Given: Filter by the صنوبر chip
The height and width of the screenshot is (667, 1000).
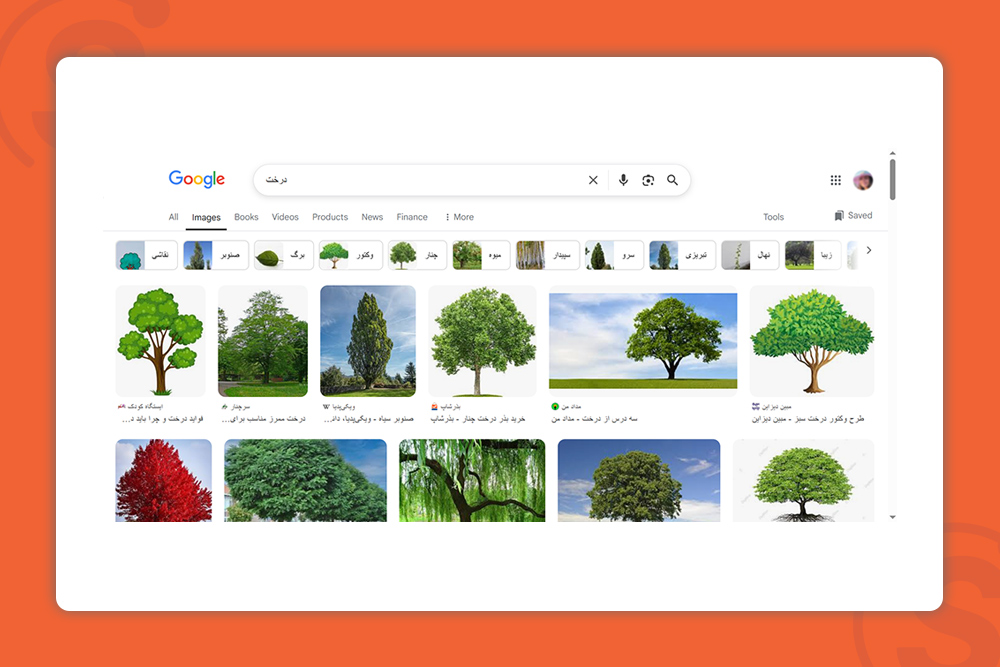Looking at the screenshot, I should pyautogui.click(x=216, y=255).
